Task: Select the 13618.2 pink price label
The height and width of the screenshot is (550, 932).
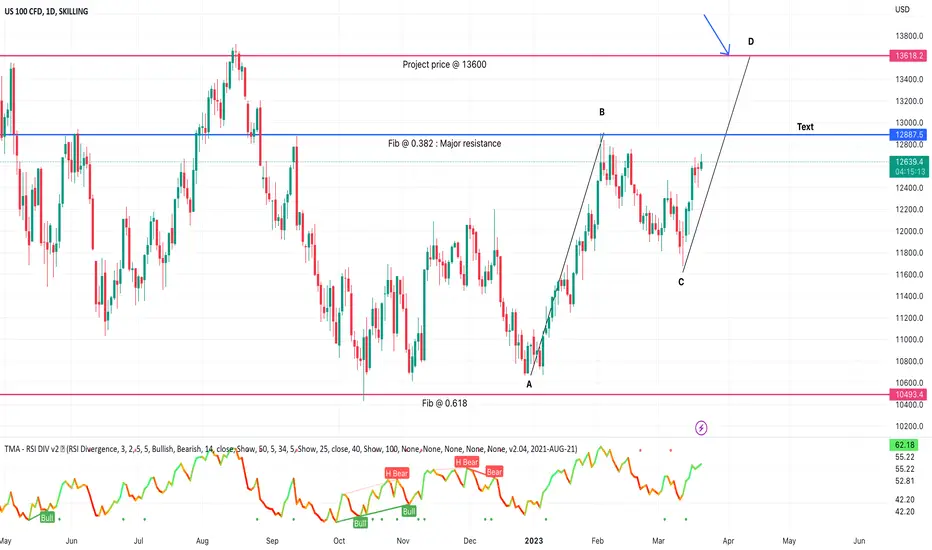Action: click(909, 56)
